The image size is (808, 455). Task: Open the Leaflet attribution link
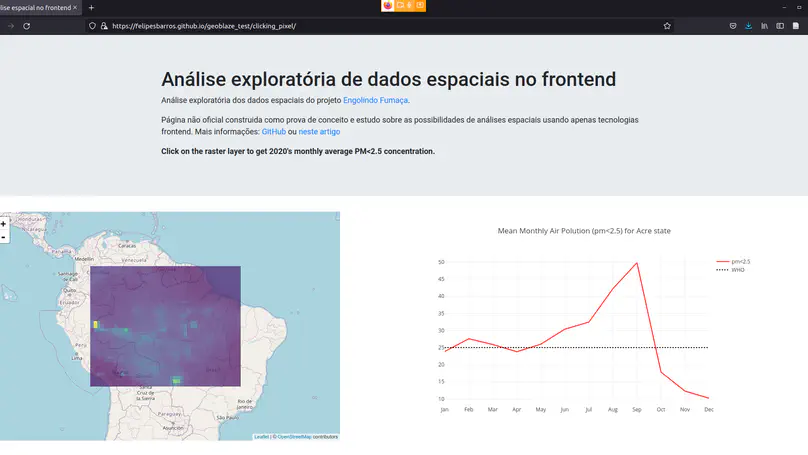click(x=262, y=437)
